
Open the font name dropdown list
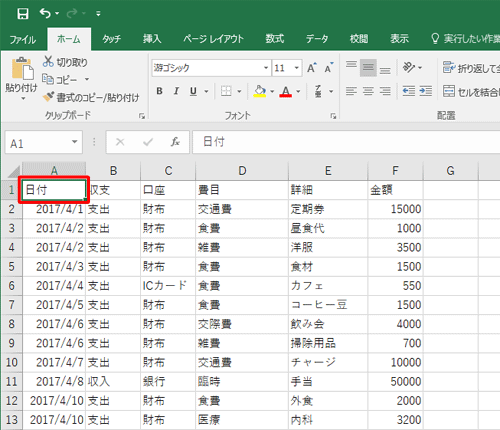point(266,68)
